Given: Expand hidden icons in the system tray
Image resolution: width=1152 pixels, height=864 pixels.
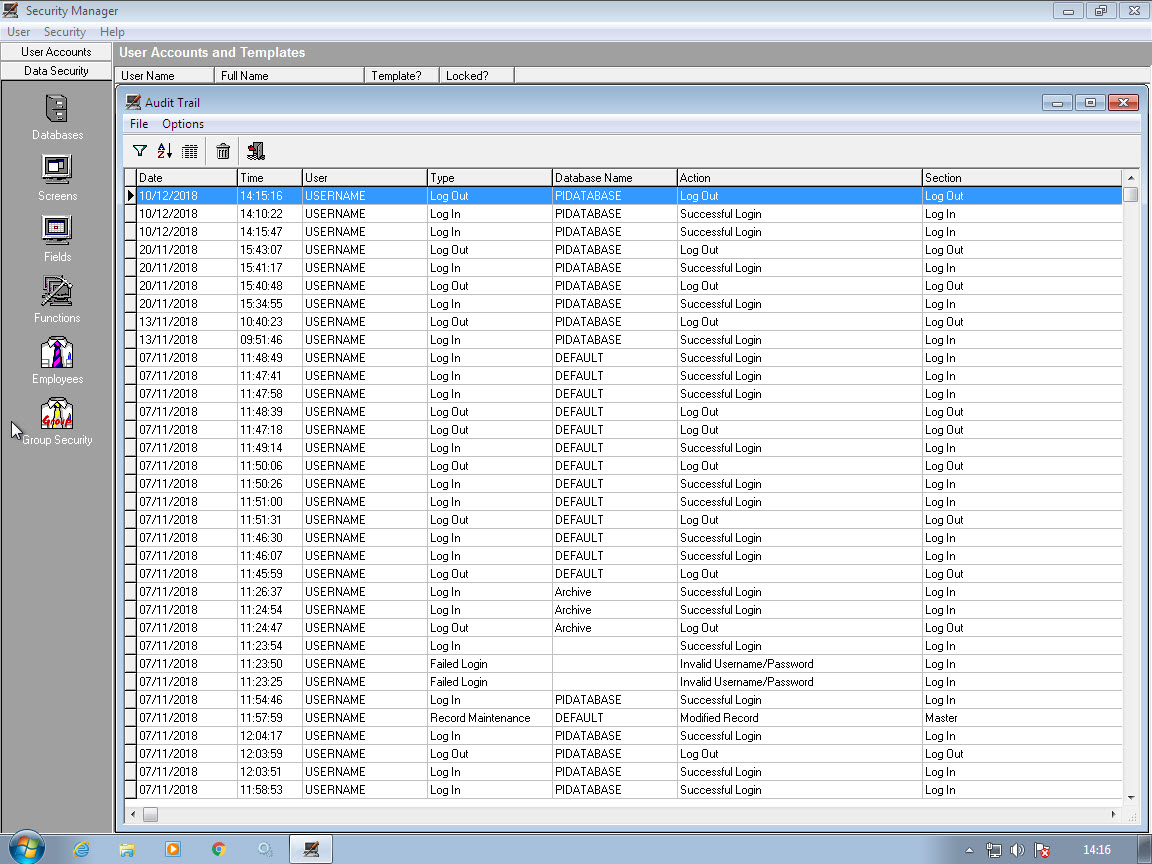Looking at the screenshot, I should (969, 849).
